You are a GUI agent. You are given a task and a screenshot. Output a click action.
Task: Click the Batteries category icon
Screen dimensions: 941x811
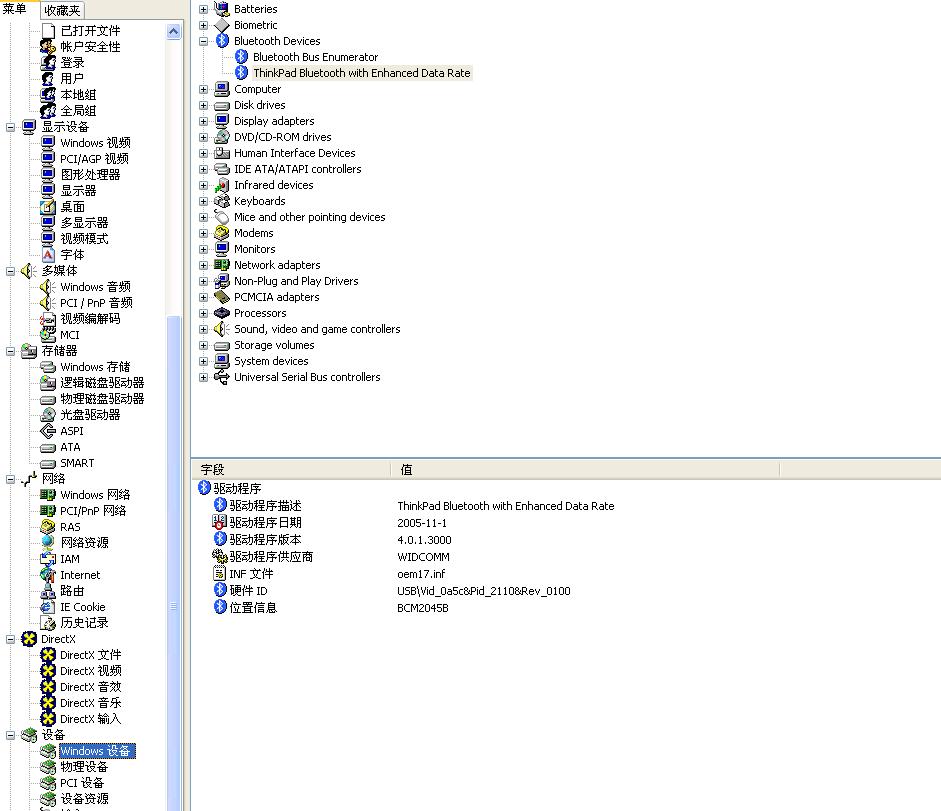222,9
